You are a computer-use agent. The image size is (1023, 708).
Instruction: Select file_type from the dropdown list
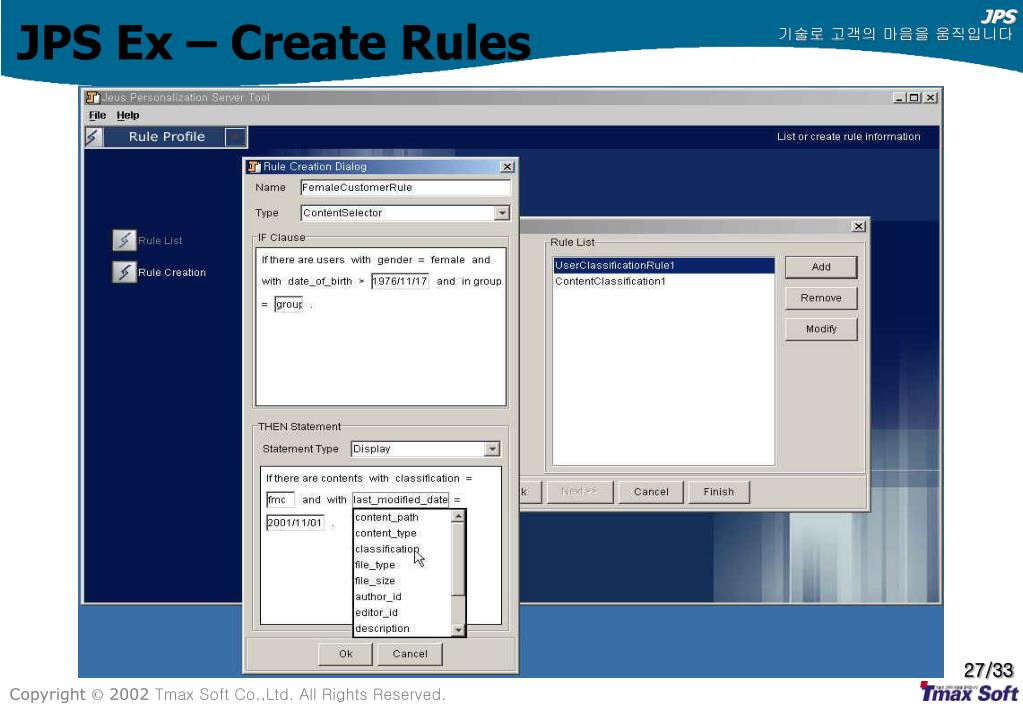402,565
